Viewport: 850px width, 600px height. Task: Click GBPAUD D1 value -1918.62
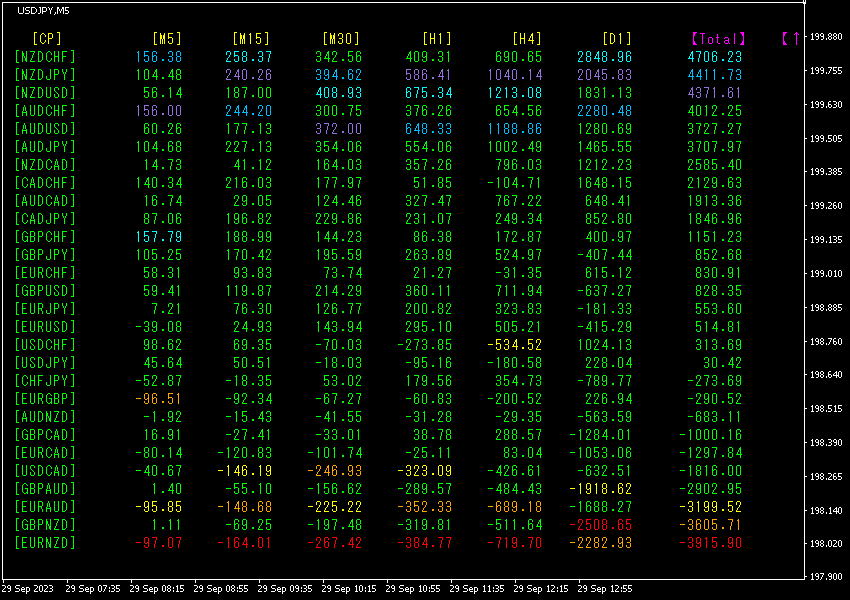pos(601,489)
